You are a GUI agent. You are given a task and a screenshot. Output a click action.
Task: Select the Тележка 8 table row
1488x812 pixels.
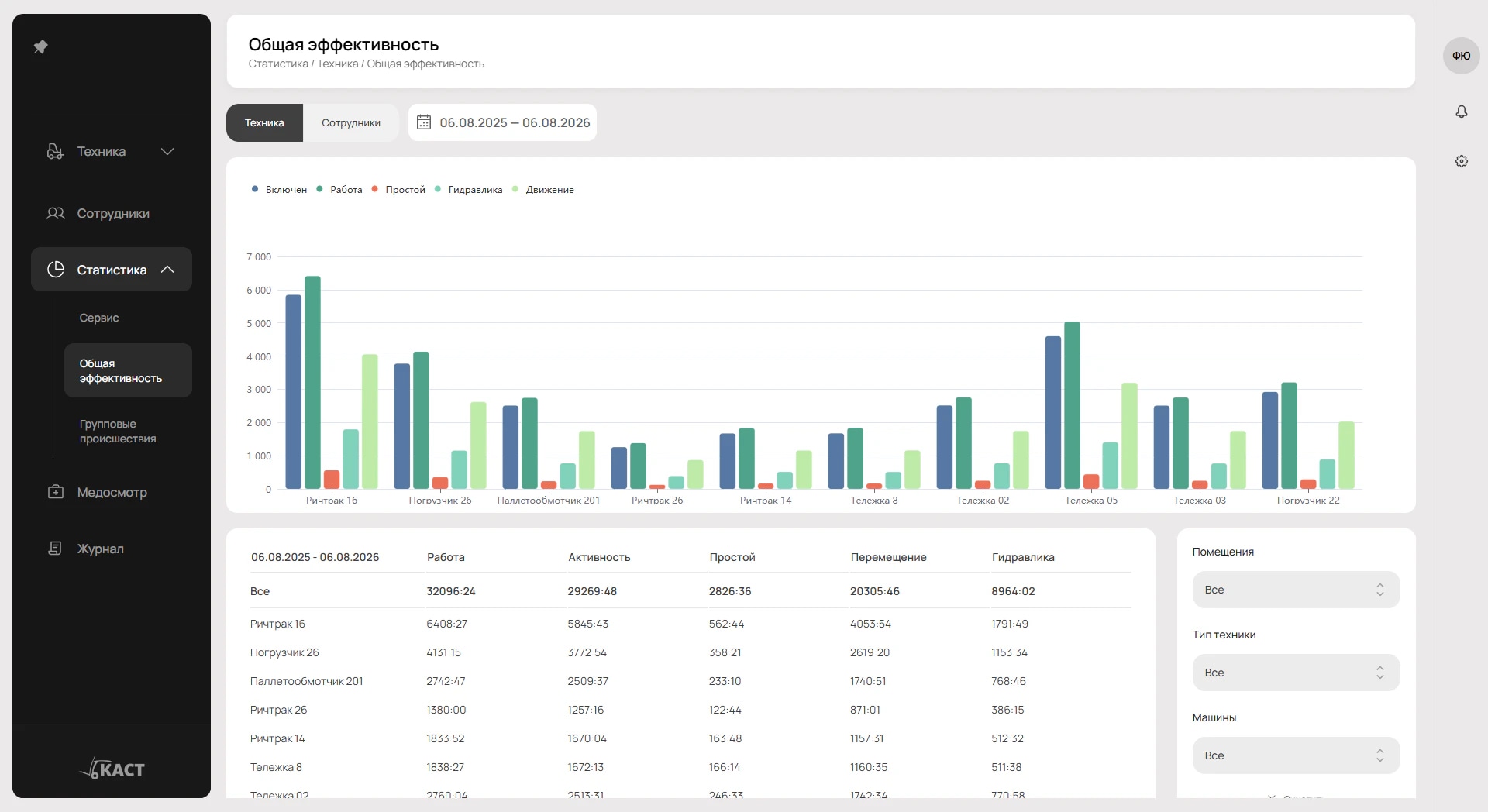click(691, 767)
